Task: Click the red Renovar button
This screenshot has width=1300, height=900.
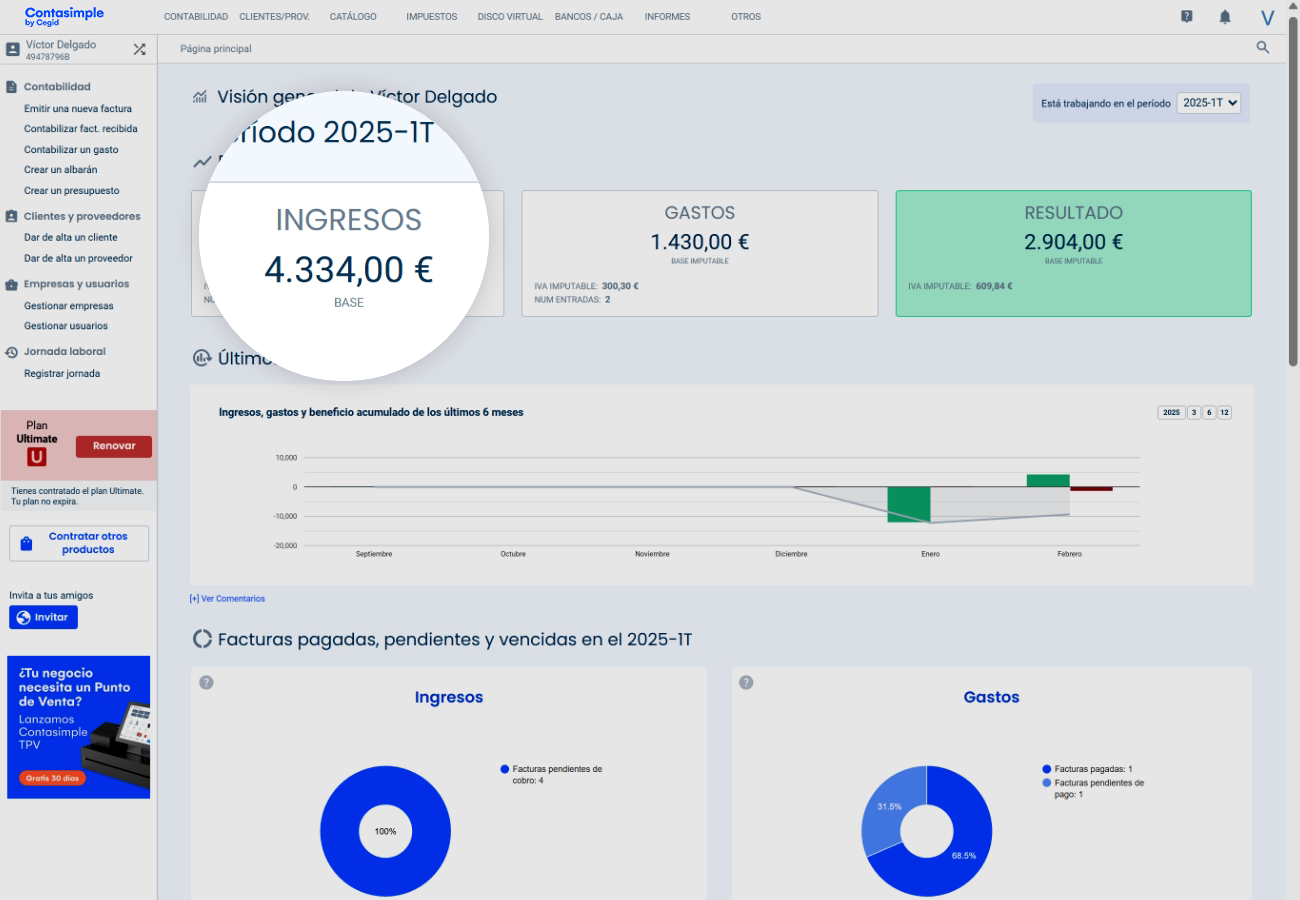Action: pyautogui.click(x=114, y=446)
